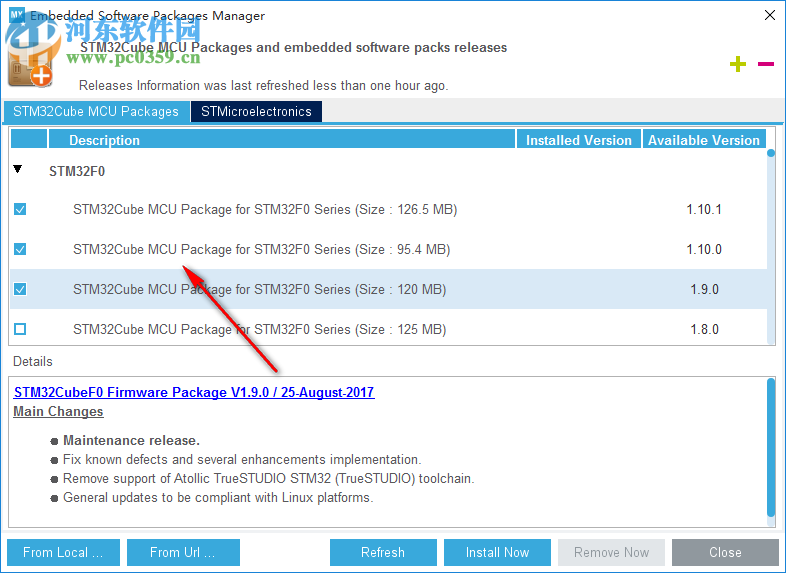Click the Fix known defects bullet text
786x573 pixels.
242,460
